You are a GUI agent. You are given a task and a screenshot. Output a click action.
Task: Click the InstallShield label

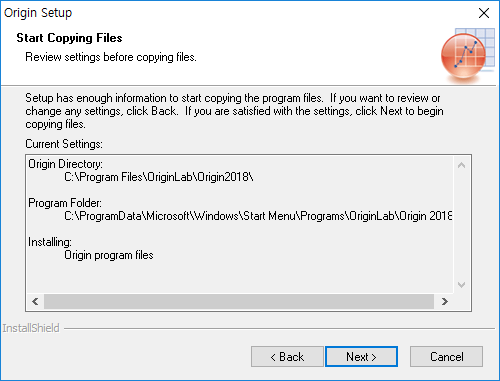coord(31,328)
